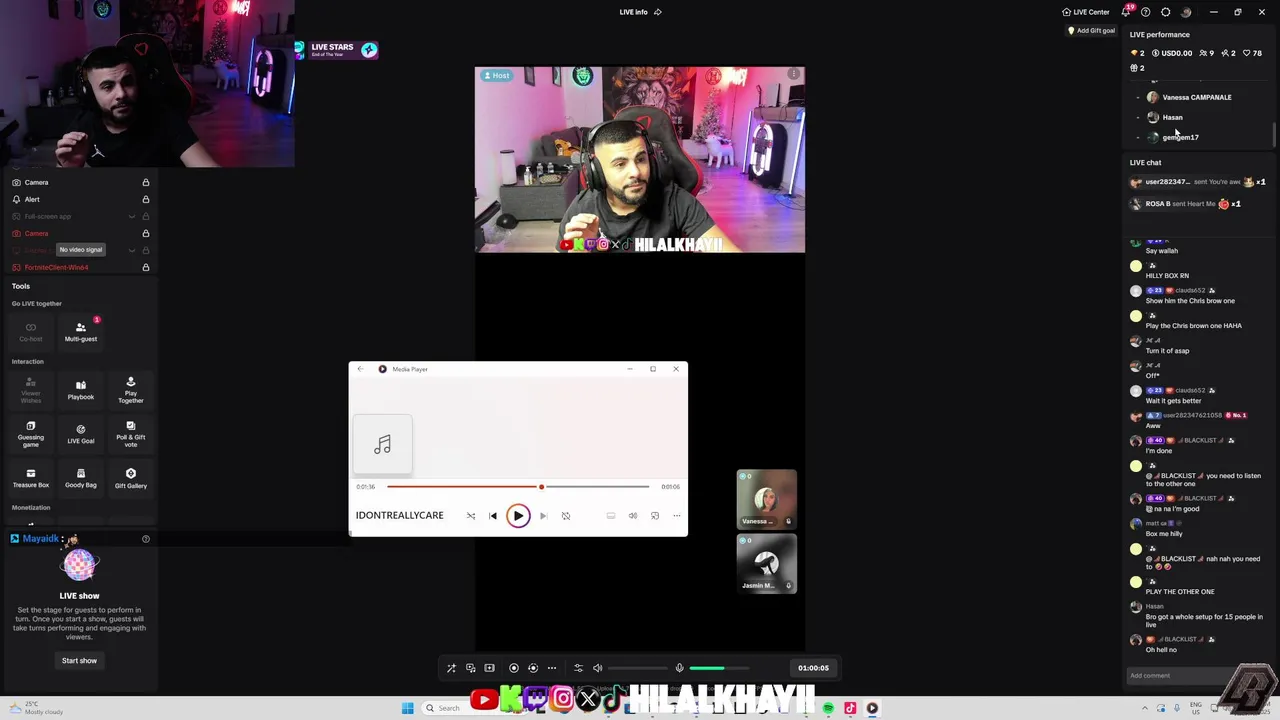The image size is (1280, 720).
Task: Click the viewer list scrollbar
Action: click(x=1273, y=135)
